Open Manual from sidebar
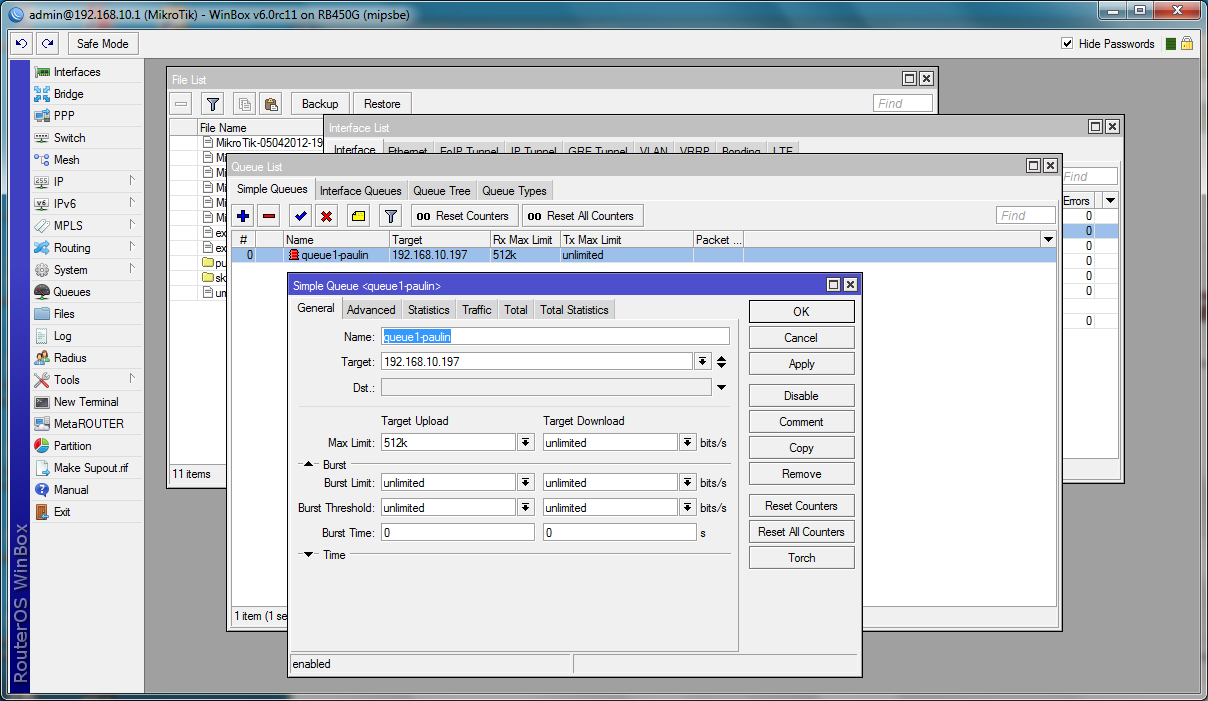Viewport: 1208px width, 701px height. (x=71, y=490)
